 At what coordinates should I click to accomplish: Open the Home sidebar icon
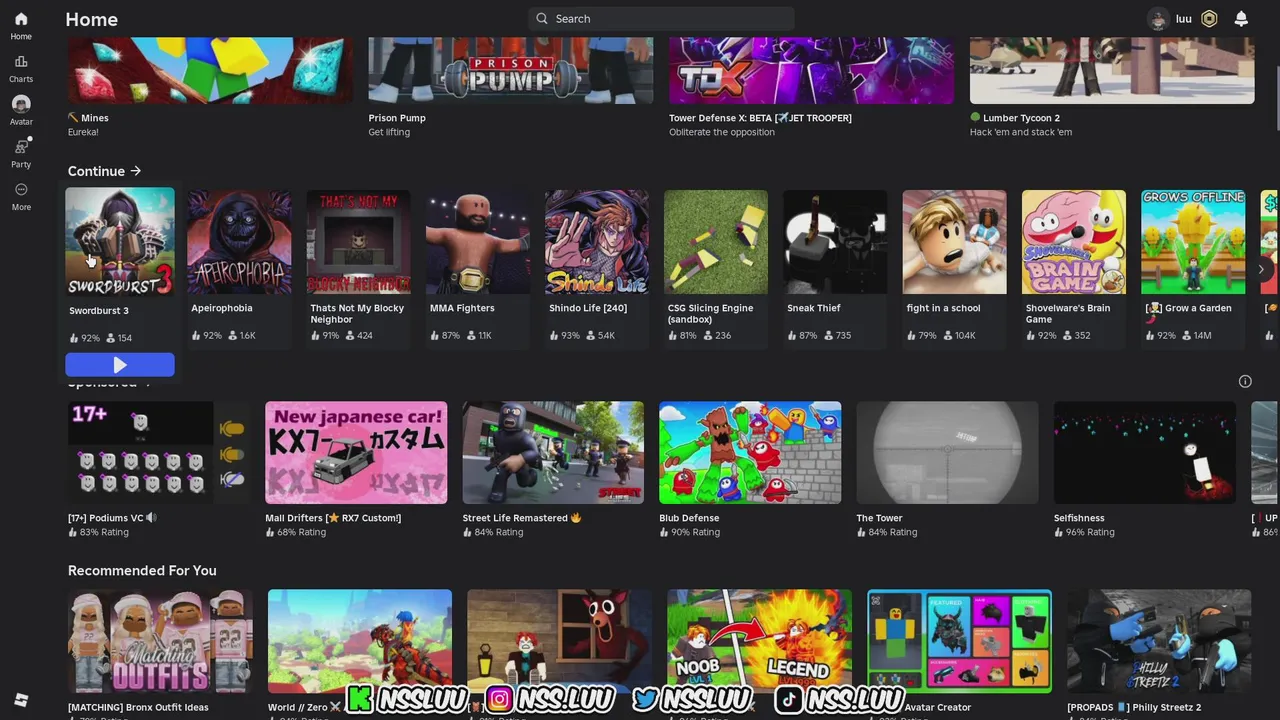click(21, 26)
